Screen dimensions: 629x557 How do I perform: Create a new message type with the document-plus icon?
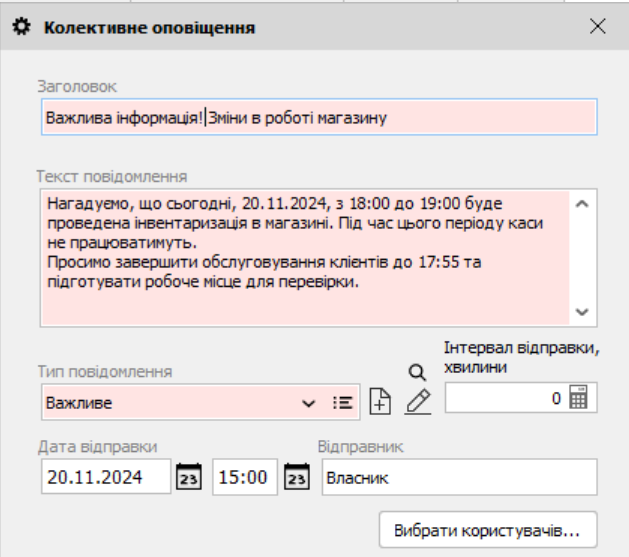click(x=380, y=401)
